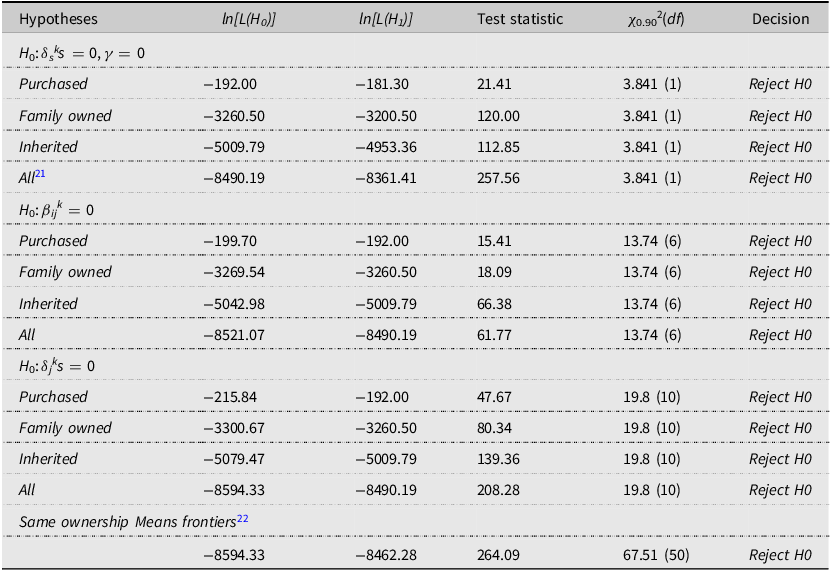Click the Test statistic column header

tap(520, 19)
